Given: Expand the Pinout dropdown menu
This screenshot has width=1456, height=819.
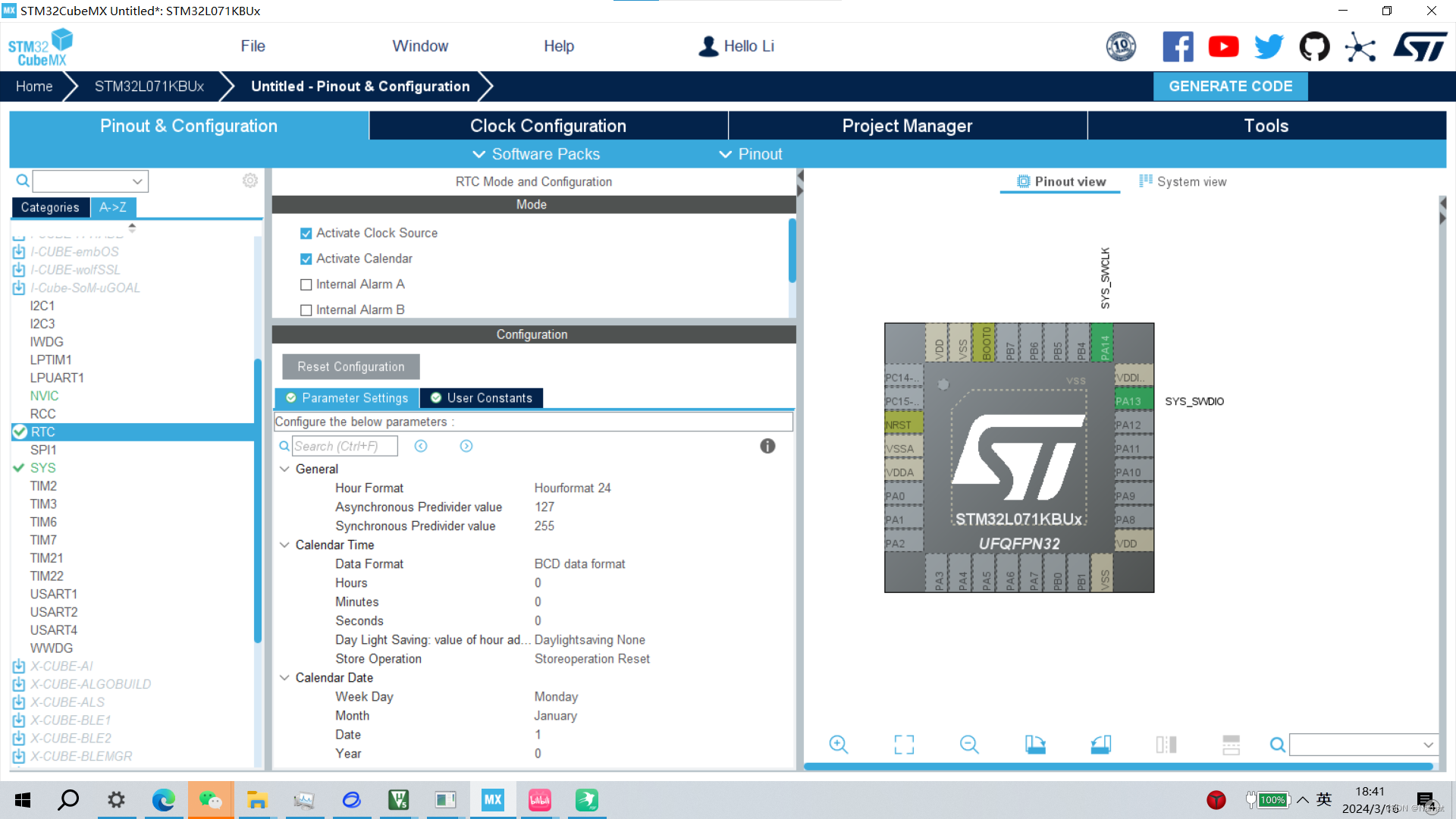Looking at the screenshot, I should pyautogui.click(x=751, y=154).
